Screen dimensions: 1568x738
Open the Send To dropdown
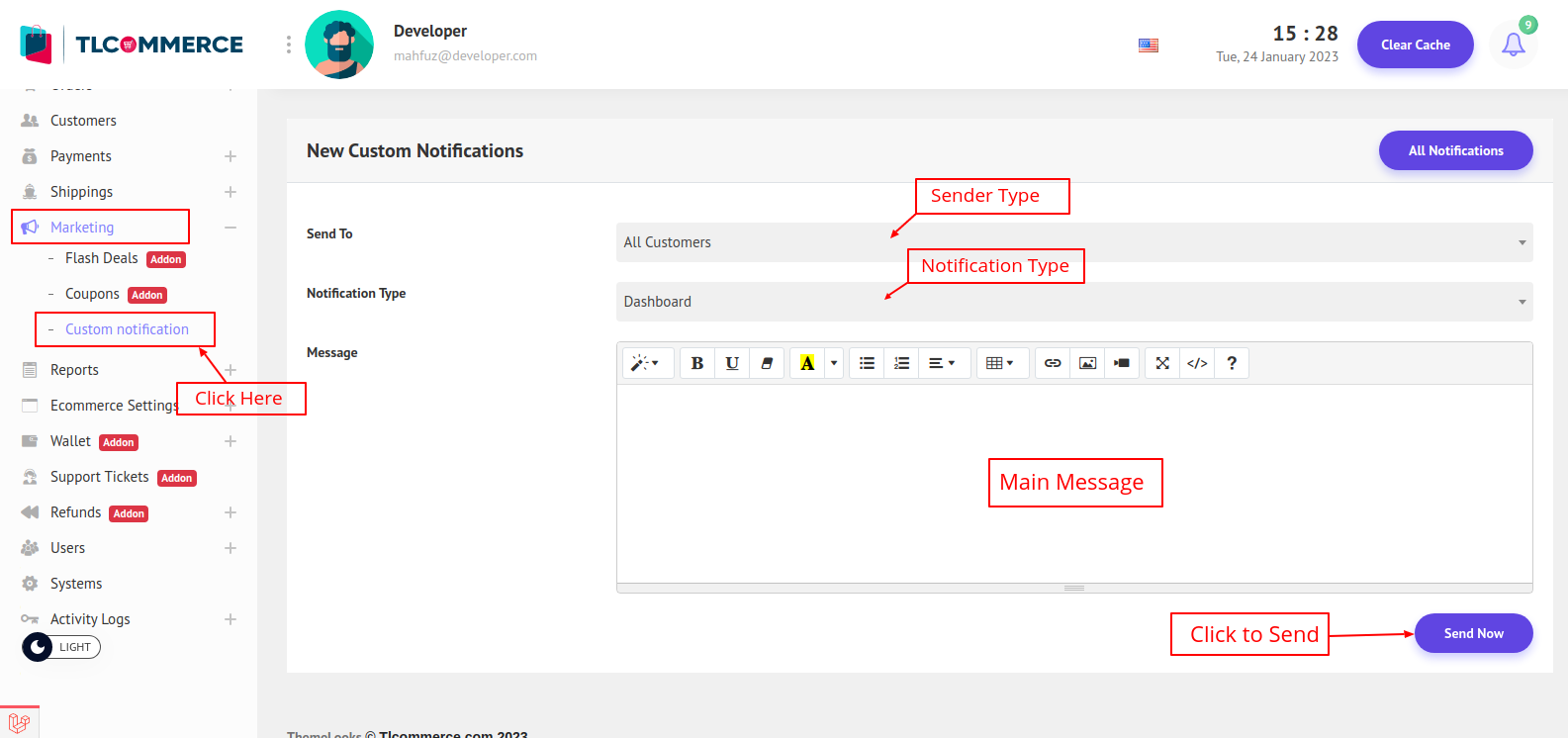click(x=1073, y=242)
